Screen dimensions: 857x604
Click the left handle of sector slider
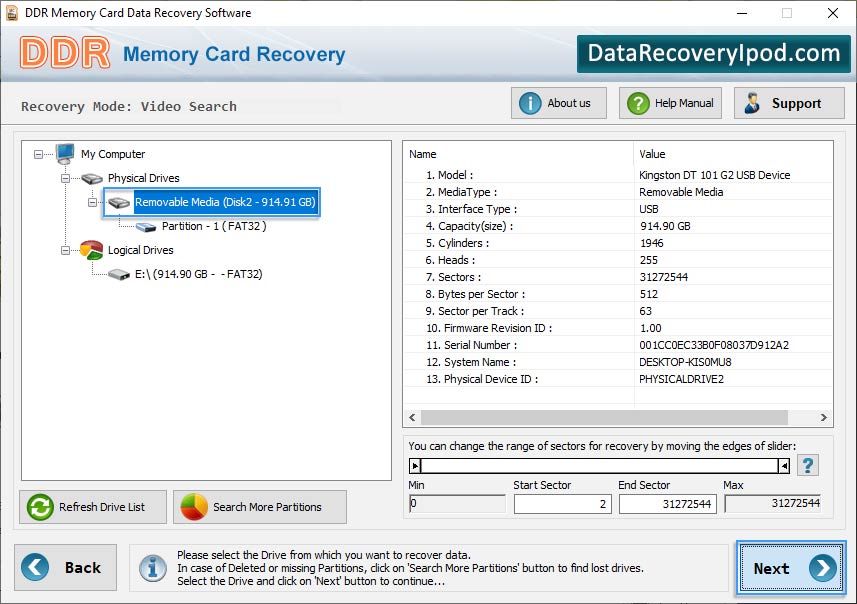[415, 466]
